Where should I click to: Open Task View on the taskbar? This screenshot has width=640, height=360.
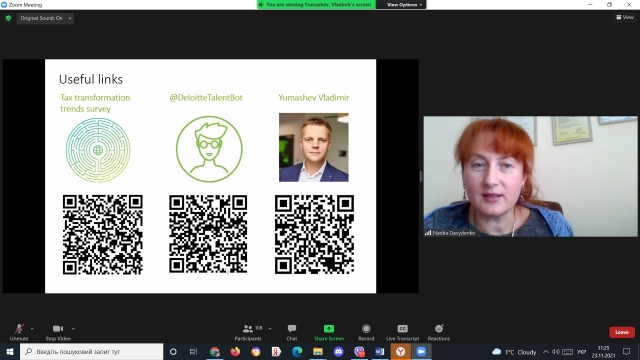pyautogui.click(x=193, y=351)
